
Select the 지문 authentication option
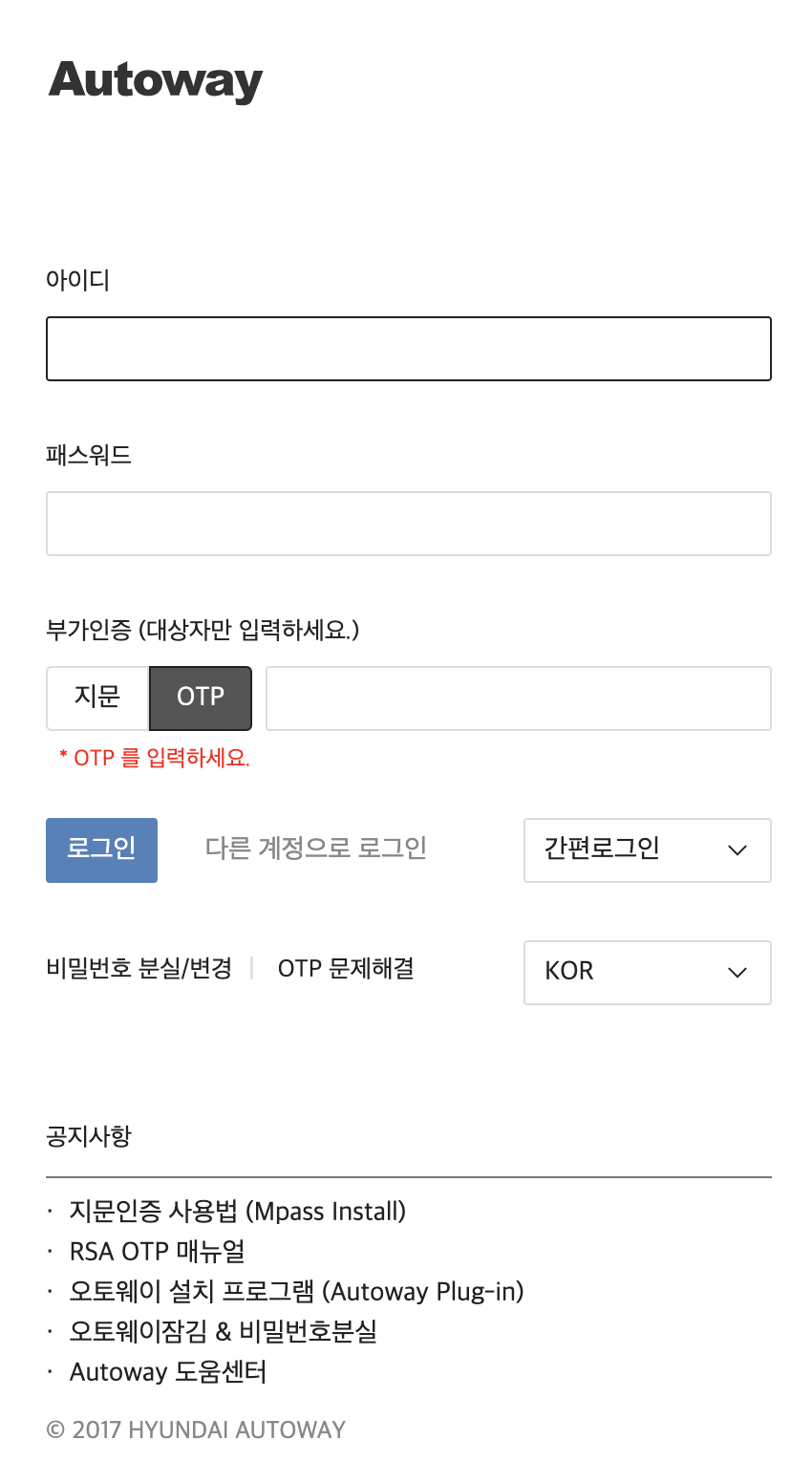[97, 698]
